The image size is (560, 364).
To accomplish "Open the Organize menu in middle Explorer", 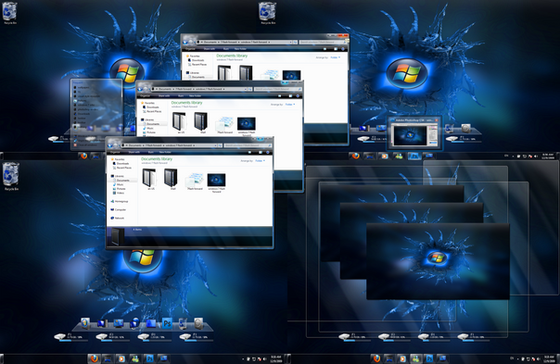I will pos(145,96).
